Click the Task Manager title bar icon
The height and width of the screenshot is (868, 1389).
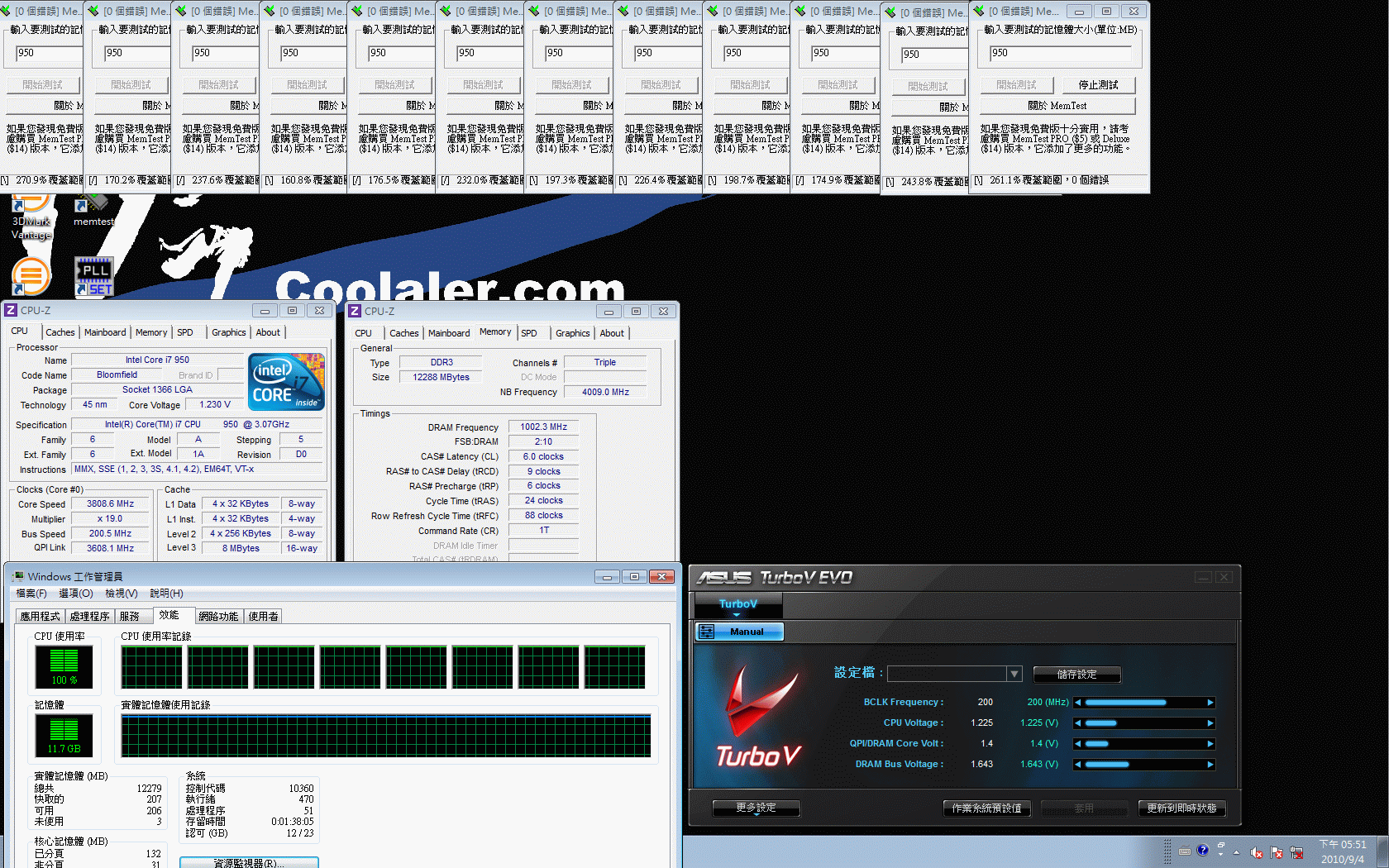coord(17,576)
